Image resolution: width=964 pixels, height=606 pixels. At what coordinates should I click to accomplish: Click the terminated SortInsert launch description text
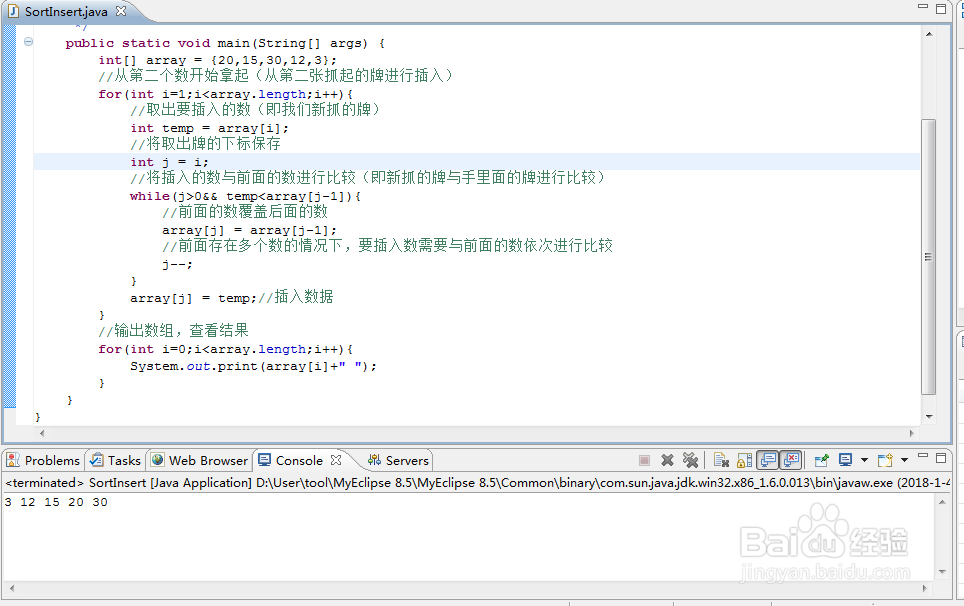pyautogui.click(x=477, y=483)
